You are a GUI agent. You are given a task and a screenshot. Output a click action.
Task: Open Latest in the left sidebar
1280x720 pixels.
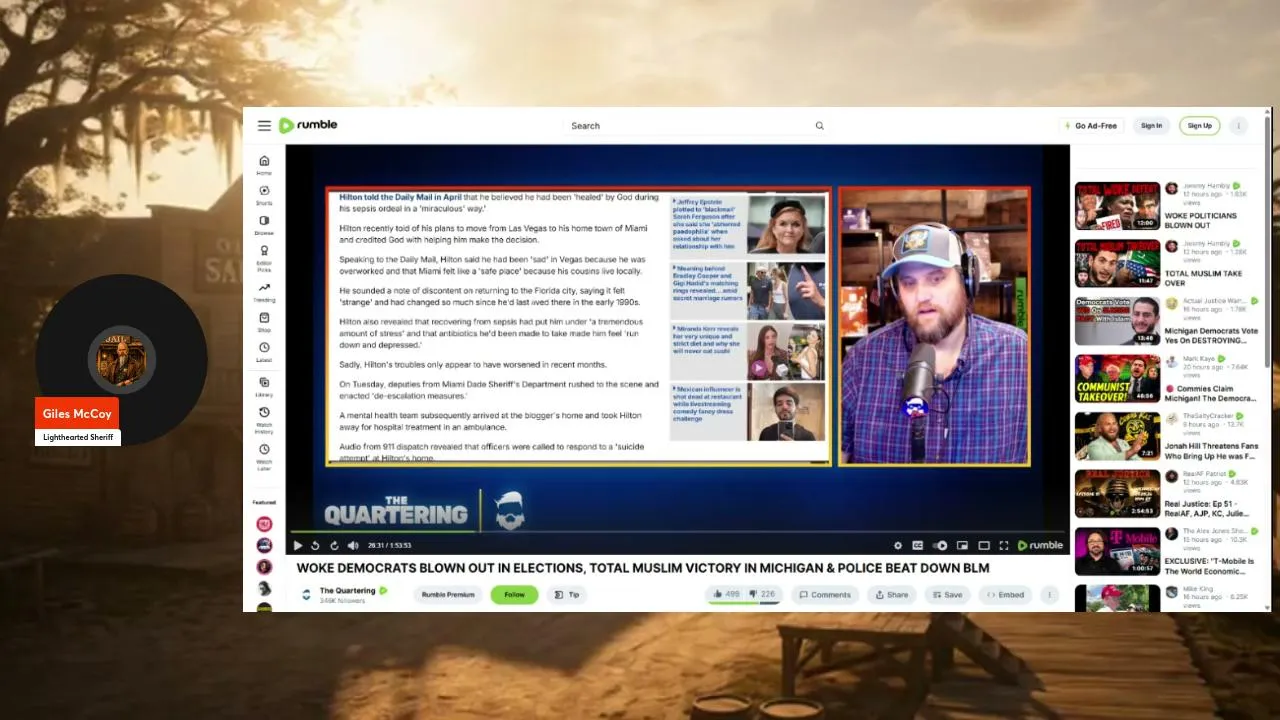(x=264, y=352)
